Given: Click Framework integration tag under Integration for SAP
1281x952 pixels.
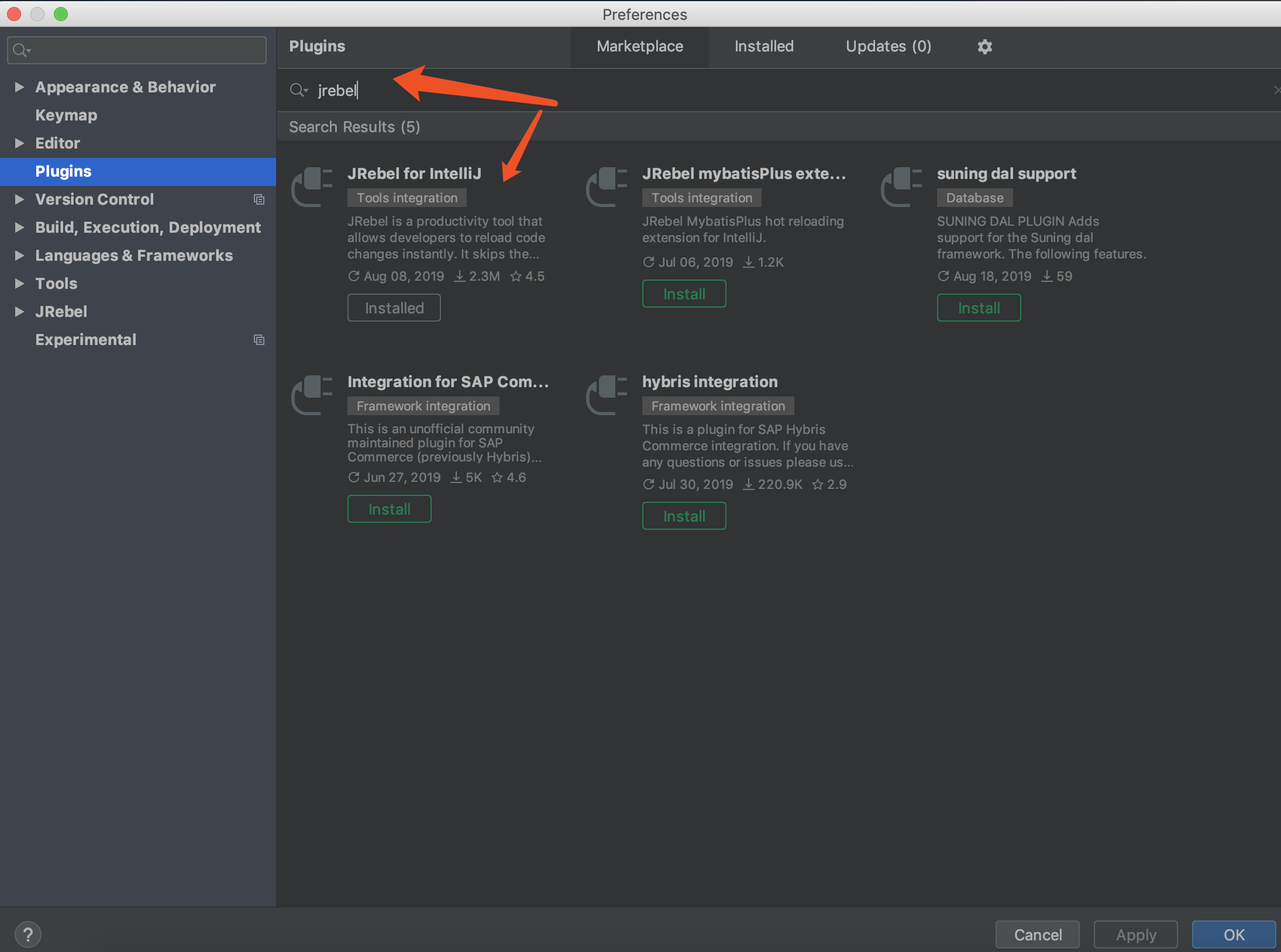Looking at the screenshot, I should point(423,406).
